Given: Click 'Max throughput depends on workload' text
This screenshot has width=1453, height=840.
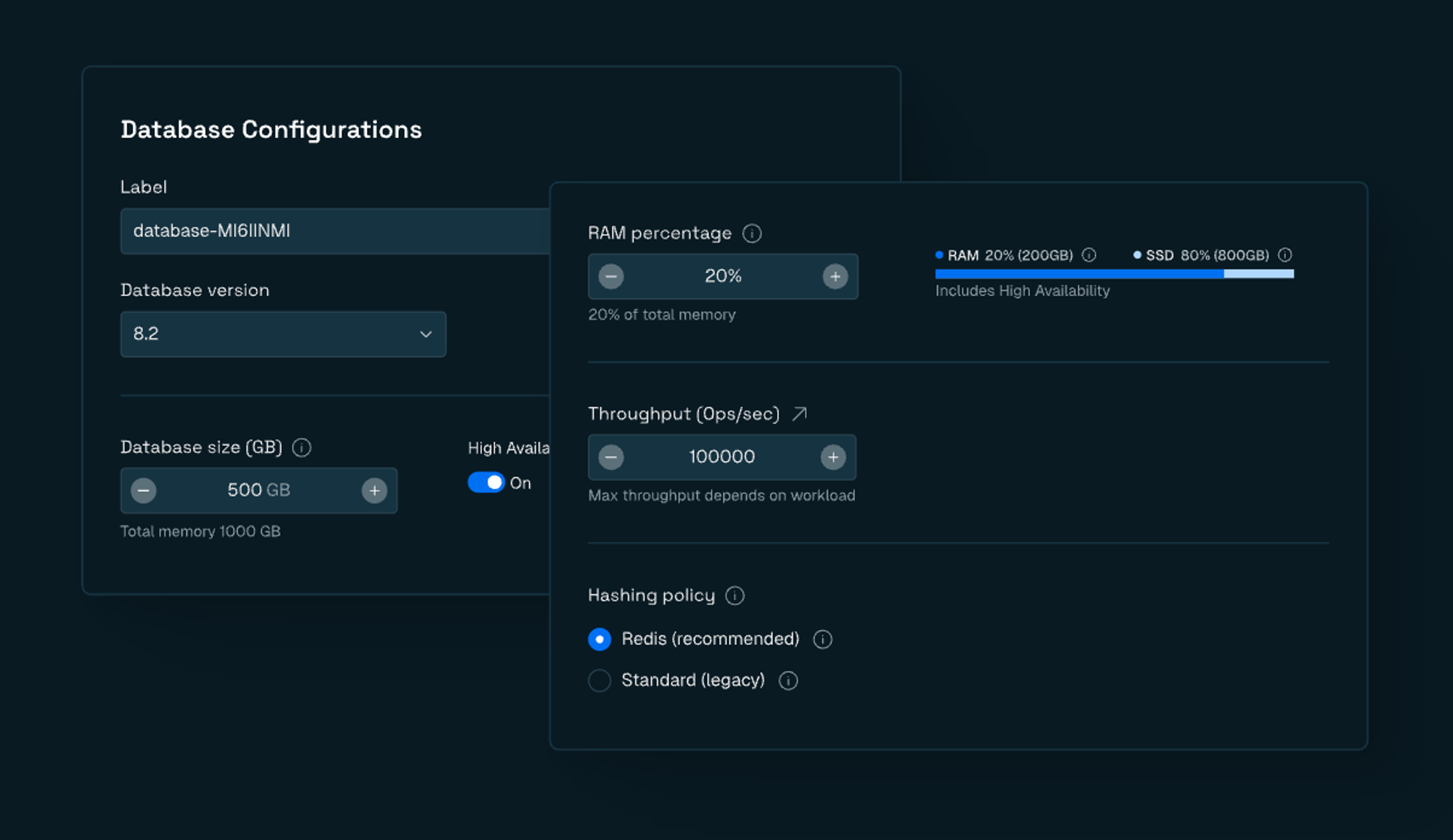Looking at the screenshot, I should tap(721, 496).
